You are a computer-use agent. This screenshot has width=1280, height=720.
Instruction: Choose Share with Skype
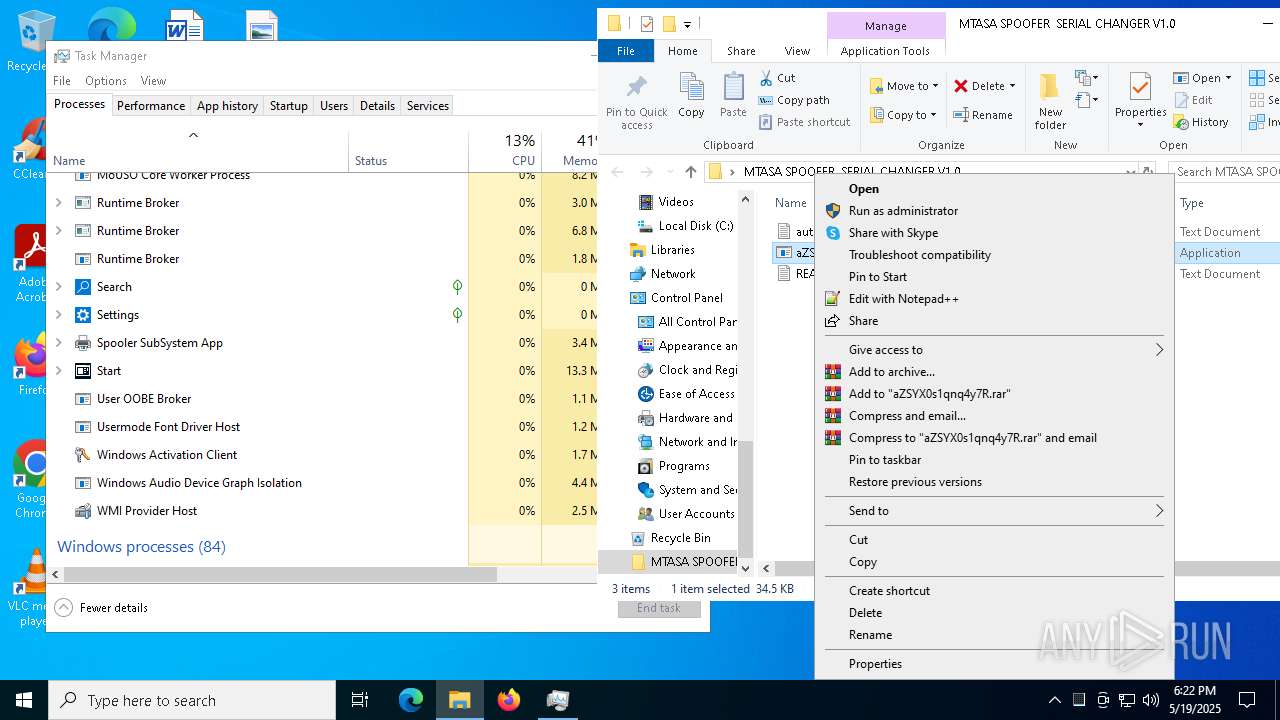pyautogui.click(x=893, y=233)
